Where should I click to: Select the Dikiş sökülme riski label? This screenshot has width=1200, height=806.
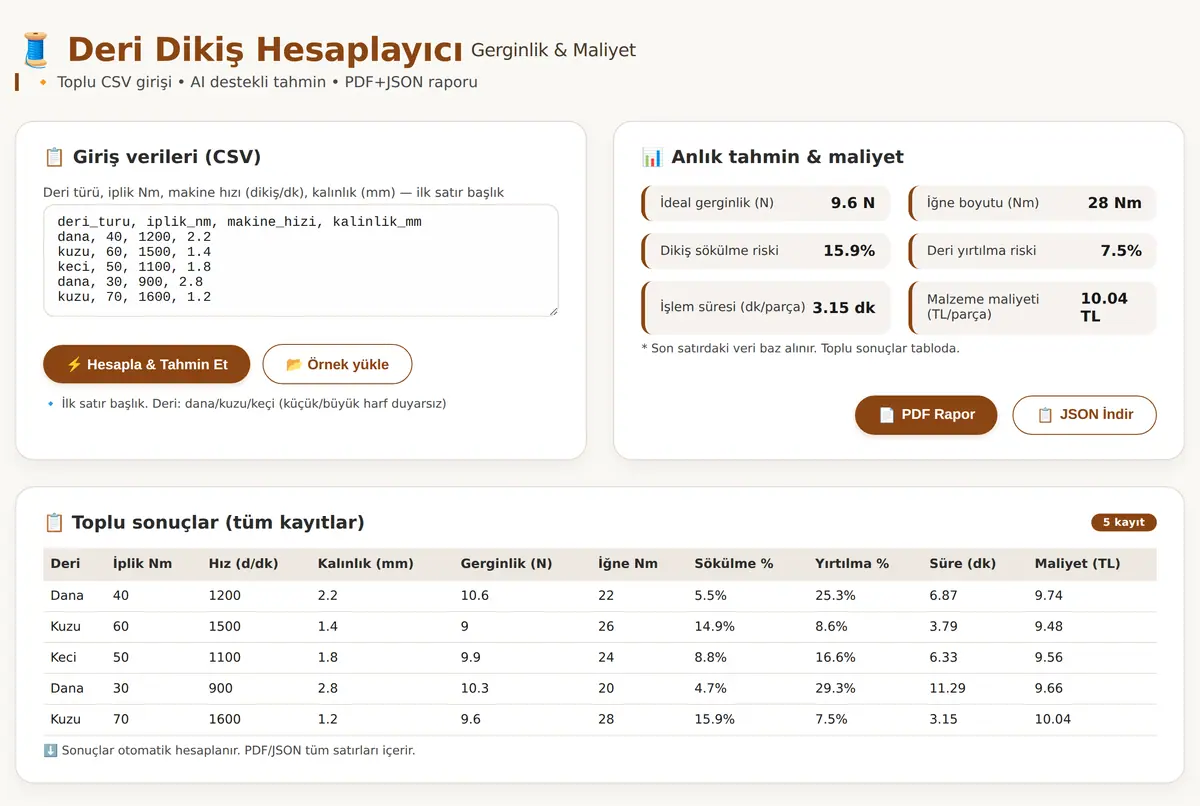coord(720,251)
